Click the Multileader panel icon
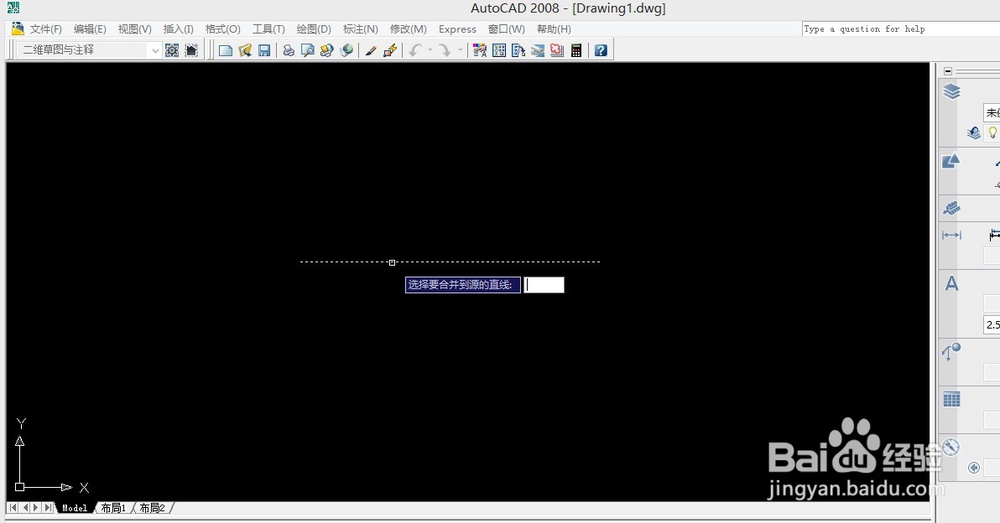 pyautogui.click(x=951, y=351)
